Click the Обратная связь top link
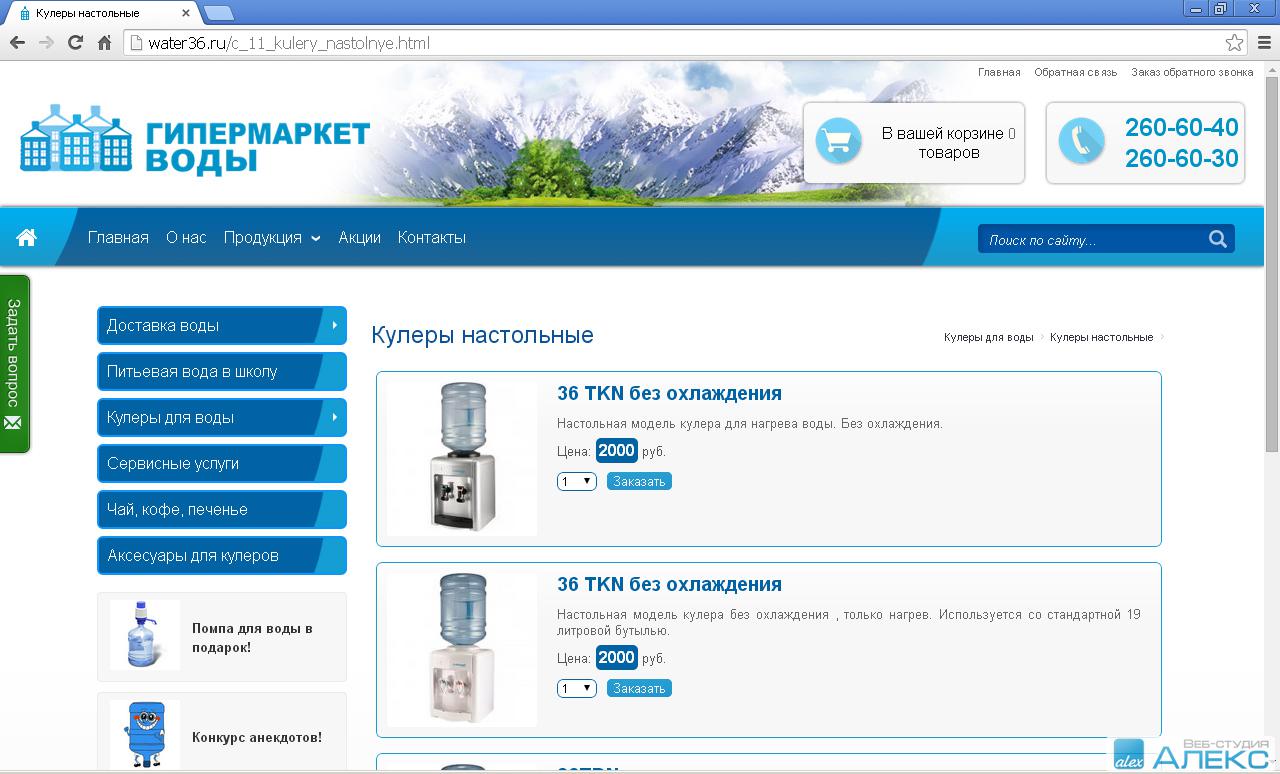This screenshot has width=1280, height=774. coord(1075,72)
